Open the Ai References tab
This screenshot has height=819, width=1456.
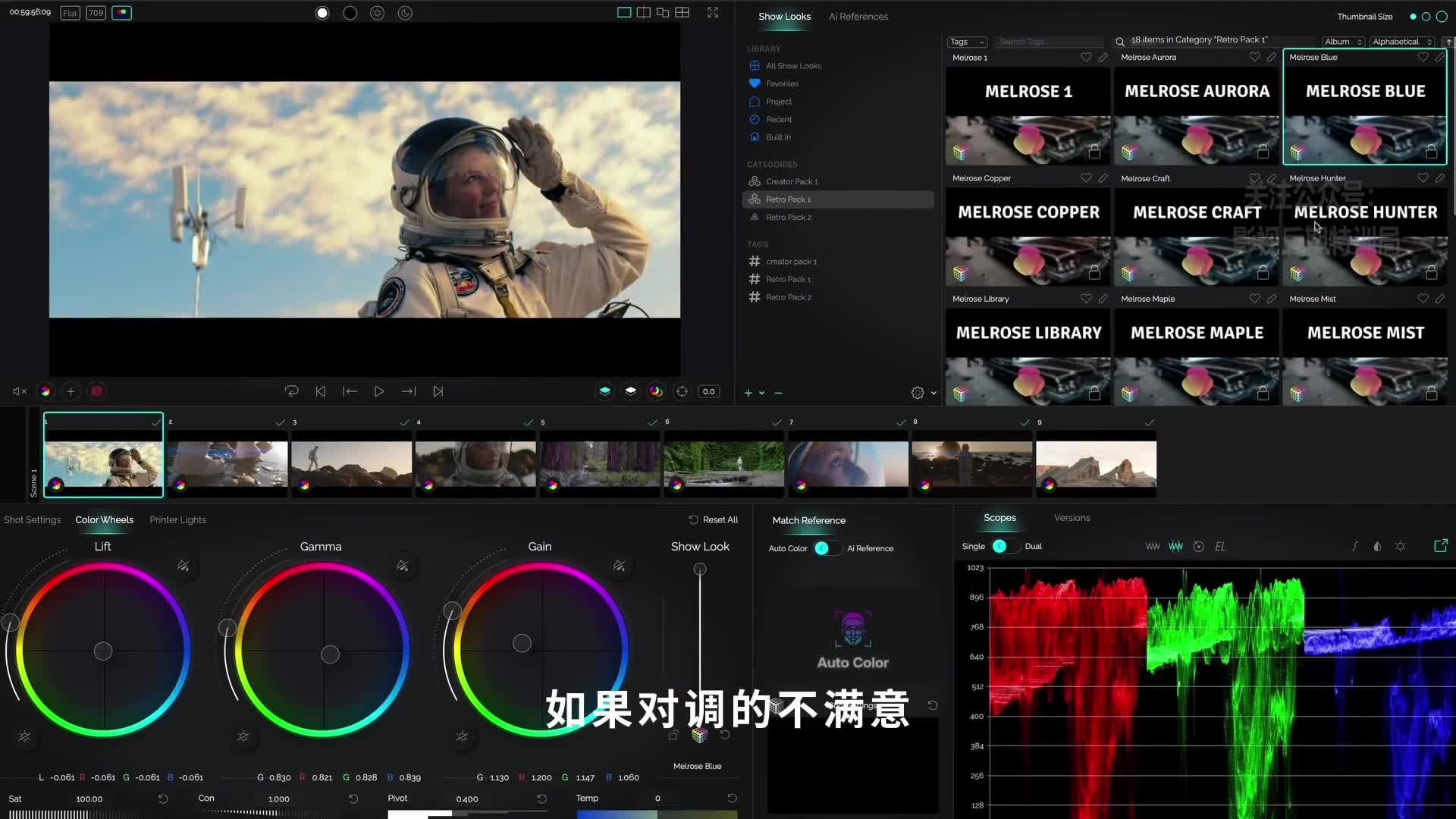point(858,17)
